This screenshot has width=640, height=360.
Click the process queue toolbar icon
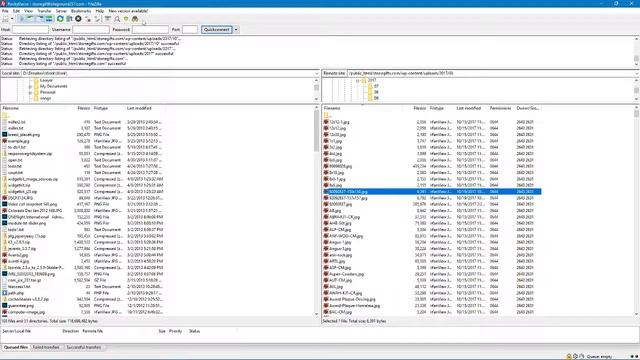pyautogui.click(x=69, y=19)
